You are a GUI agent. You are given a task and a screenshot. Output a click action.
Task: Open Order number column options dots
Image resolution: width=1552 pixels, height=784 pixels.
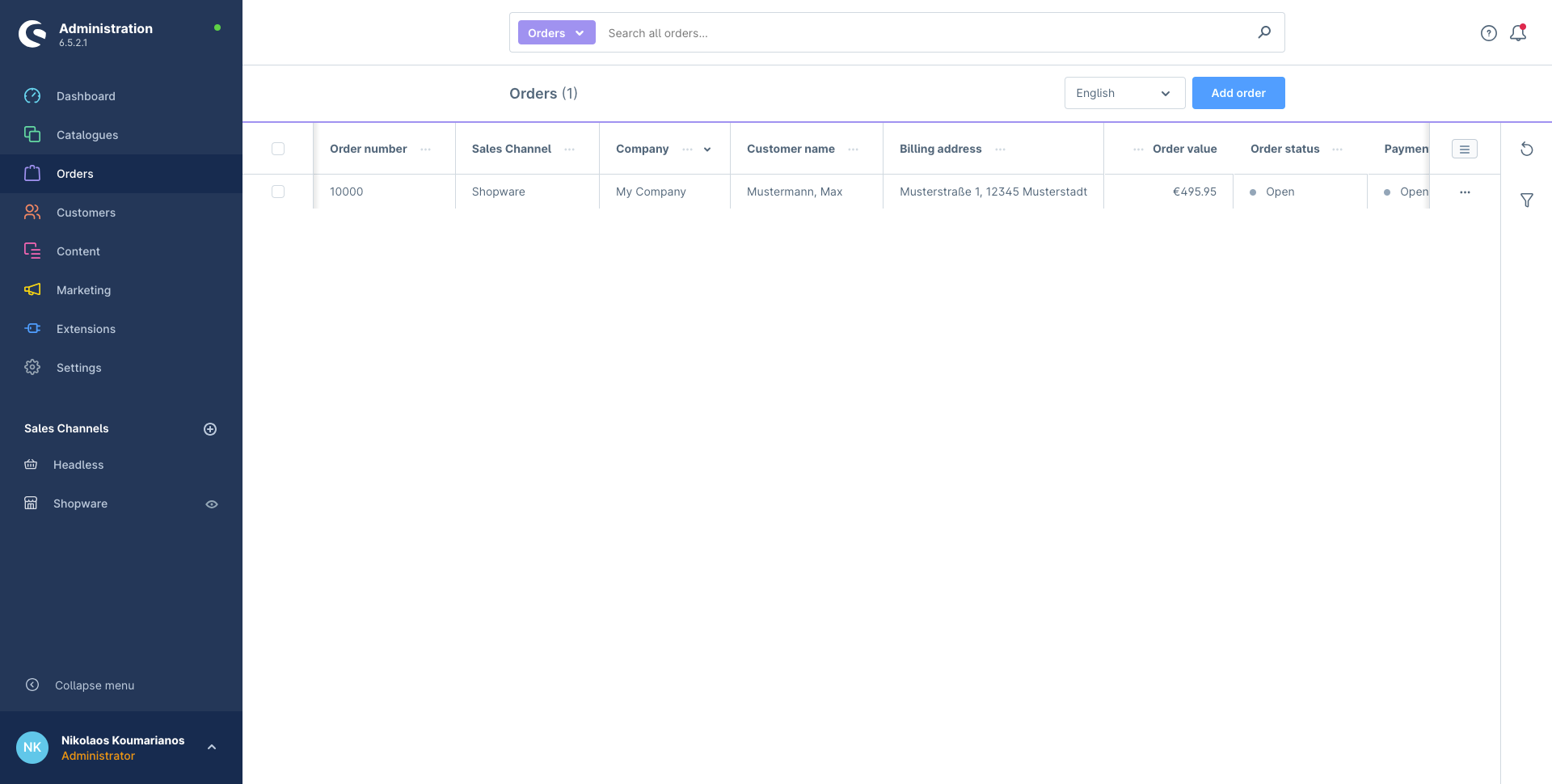coord(425,150)
